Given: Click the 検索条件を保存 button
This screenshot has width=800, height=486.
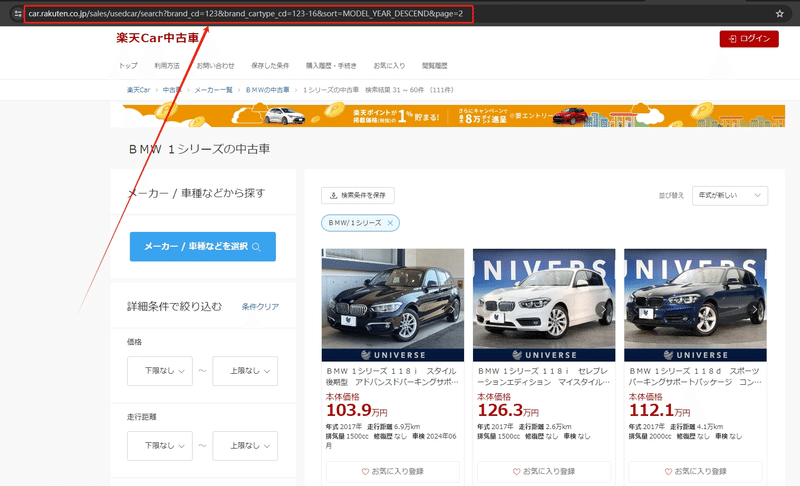Looking at the screenshot, I should pyautogui.click(x=358, y=195).
